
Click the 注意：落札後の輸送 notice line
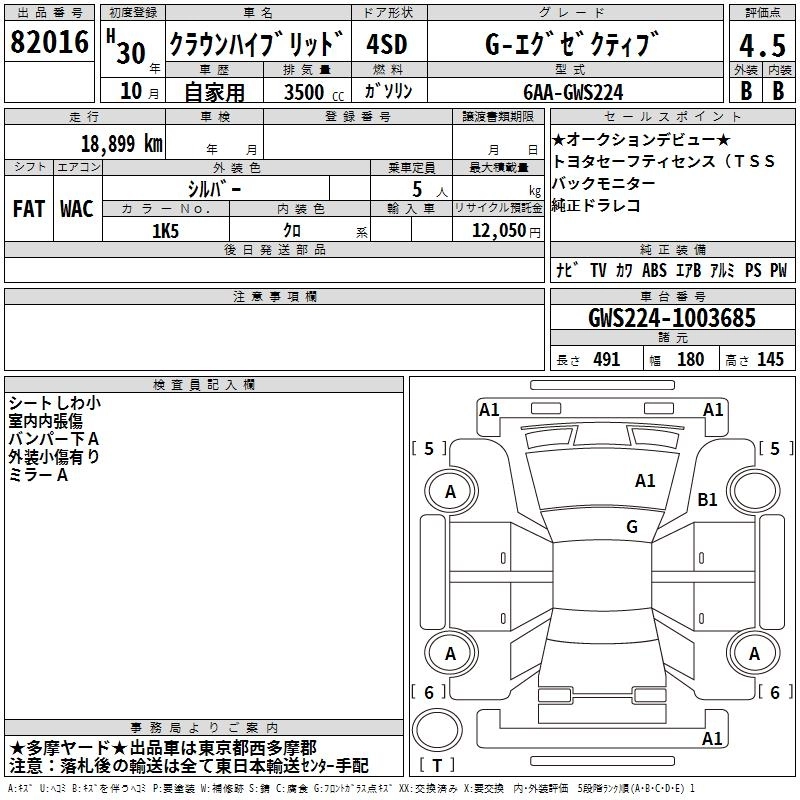point(189,766)
